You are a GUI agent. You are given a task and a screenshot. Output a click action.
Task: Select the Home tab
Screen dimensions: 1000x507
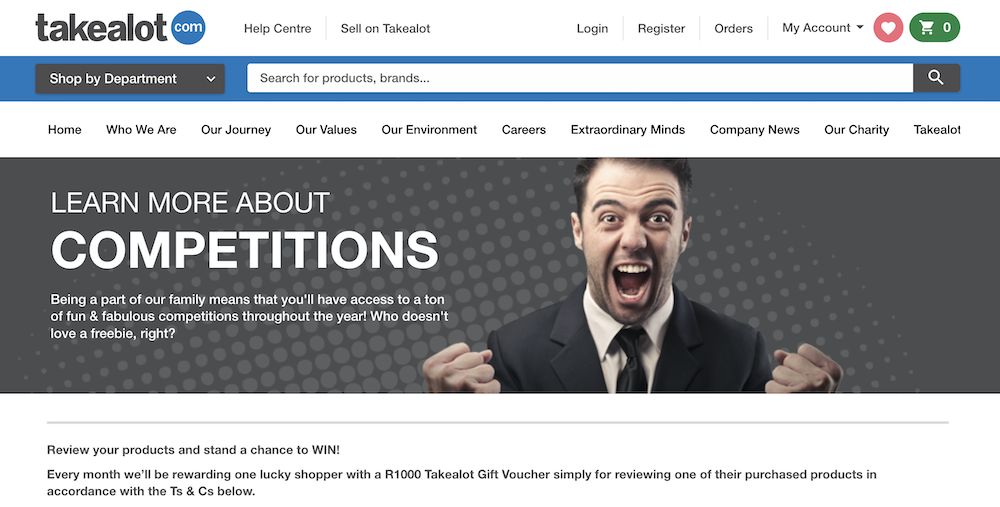click(64, 129)
